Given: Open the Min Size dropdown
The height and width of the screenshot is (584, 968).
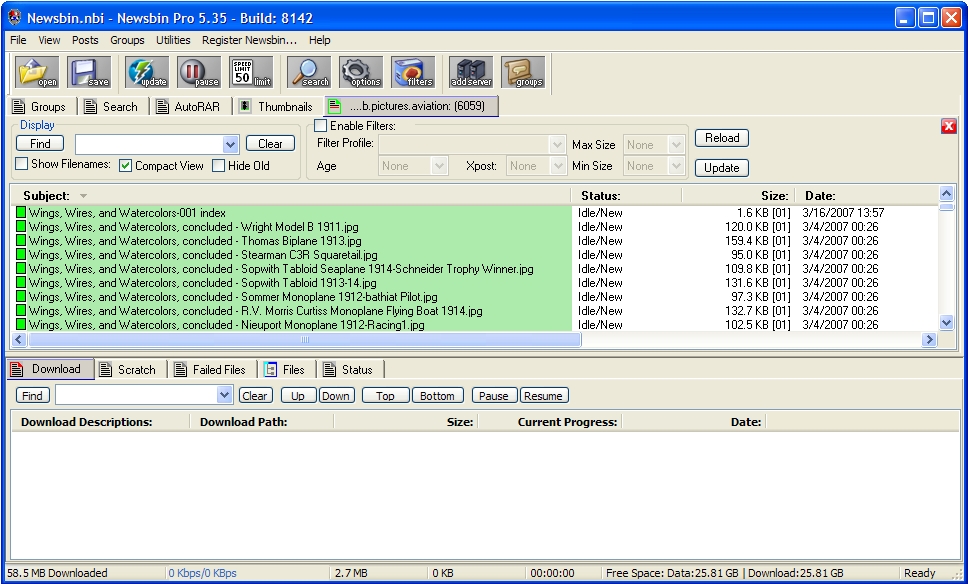Looking at the screenshot, I should (x=677, y=166).
